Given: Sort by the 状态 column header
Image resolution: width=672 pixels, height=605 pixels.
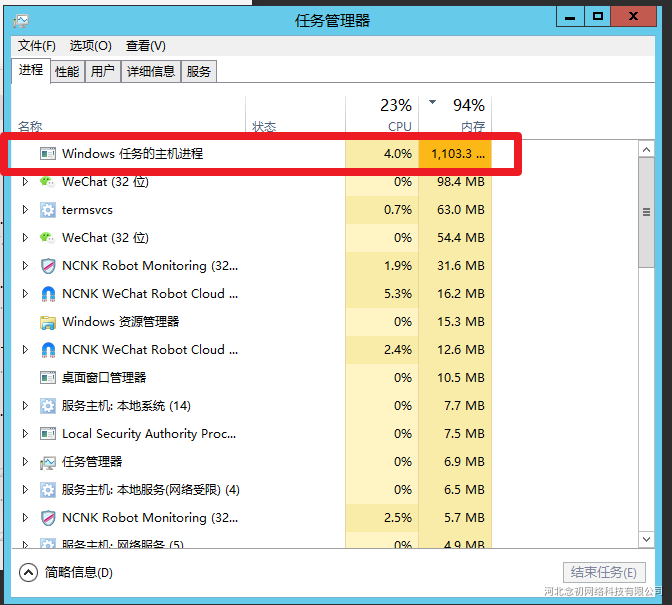Looking at the screenshot, I should tap(295, 115).
